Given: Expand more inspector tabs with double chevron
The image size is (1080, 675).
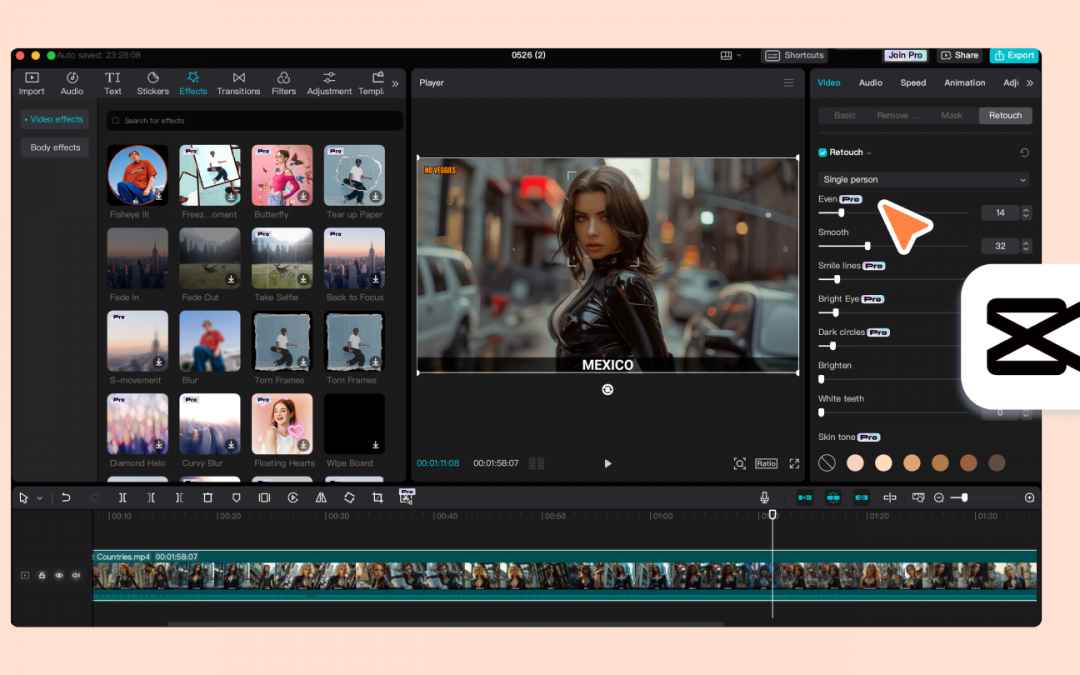Looking at the screenshot, I should [1029, 83].
